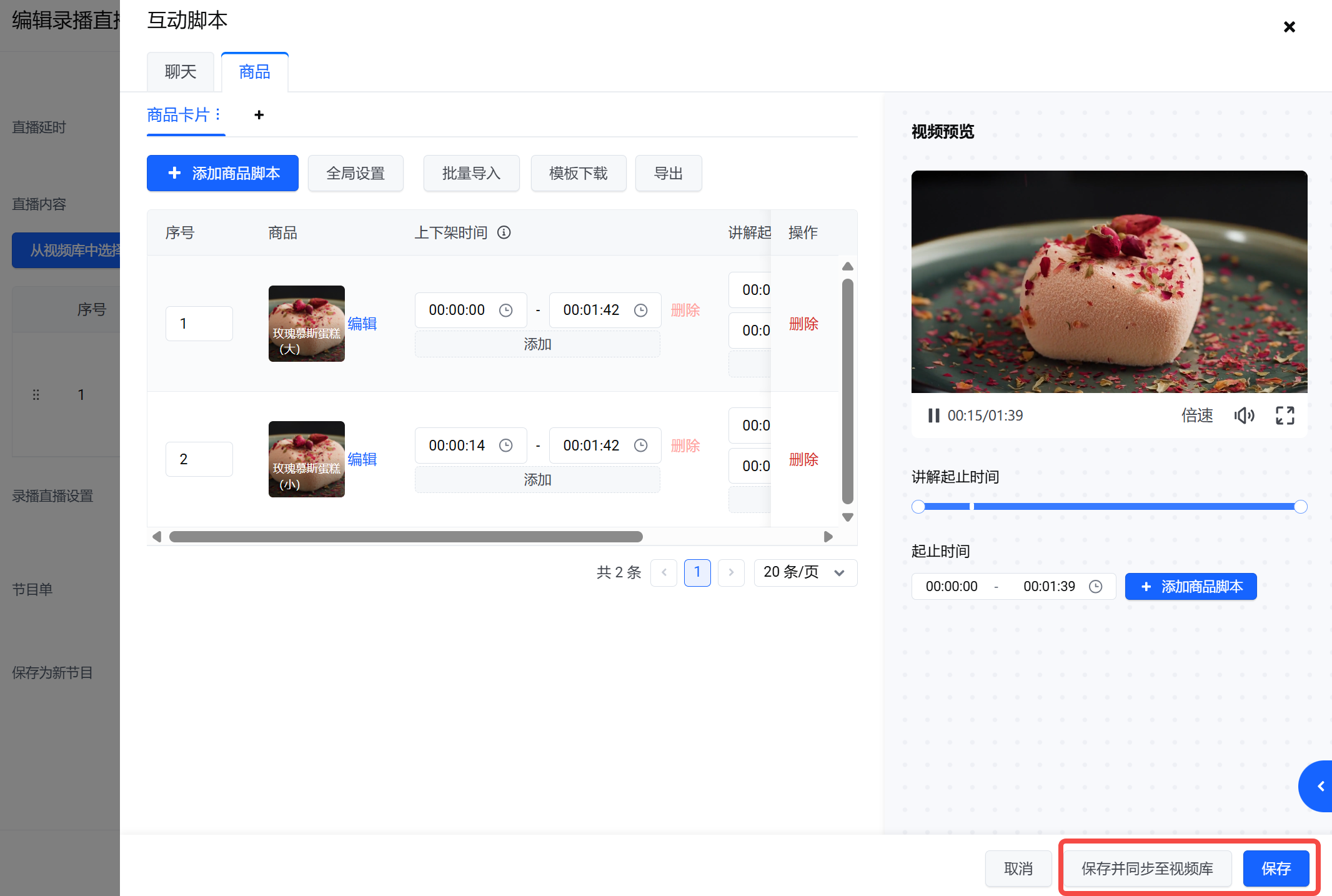Switch to the 聊天 tab
The image size is (1332, 896).
tap(181, 72)
